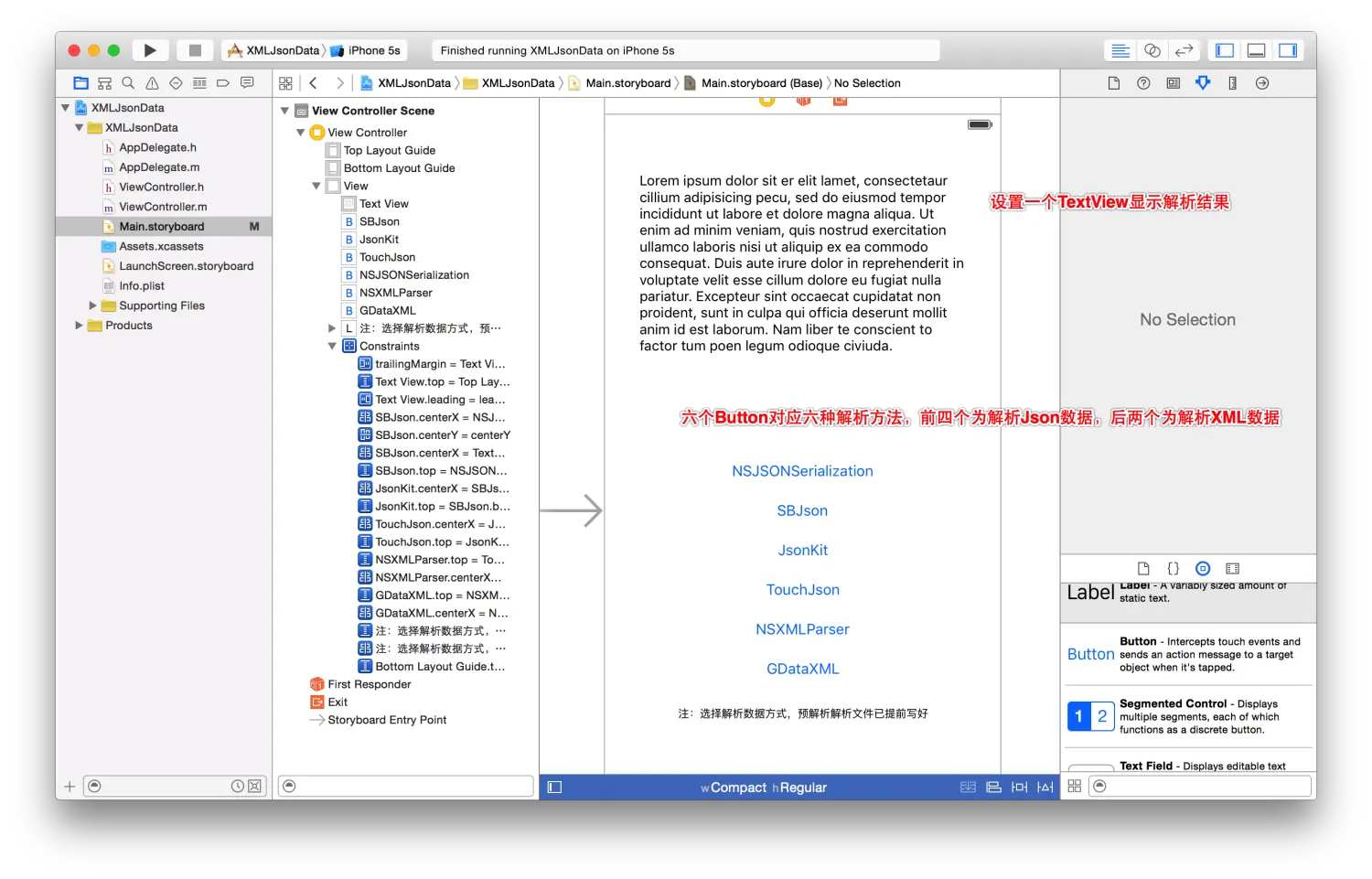Collapse the XMLJsonData group folder
Screen dimensions: 1372x879
coord(79,128)
